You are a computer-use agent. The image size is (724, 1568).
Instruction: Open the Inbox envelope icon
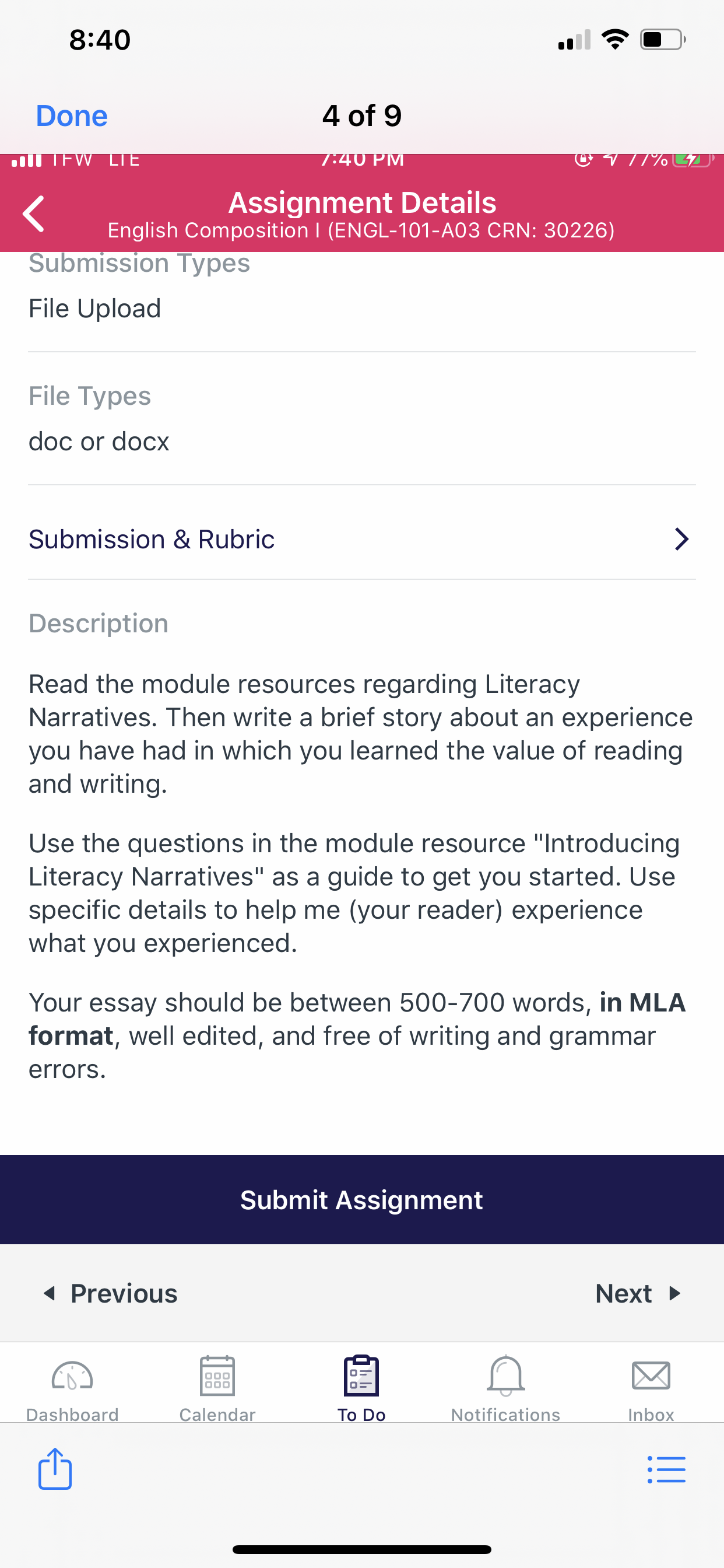click(x=651, y=1376)
